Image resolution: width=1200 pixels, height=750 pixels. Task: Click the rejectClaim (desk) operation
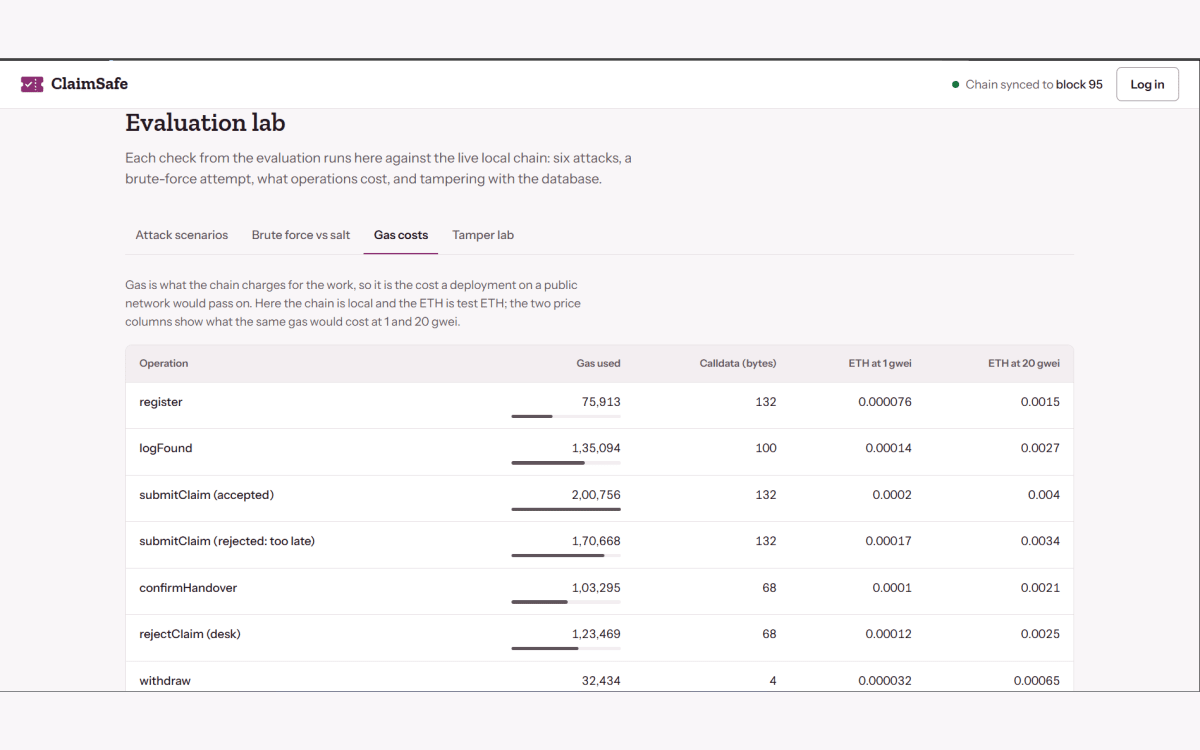pos(190,634)
